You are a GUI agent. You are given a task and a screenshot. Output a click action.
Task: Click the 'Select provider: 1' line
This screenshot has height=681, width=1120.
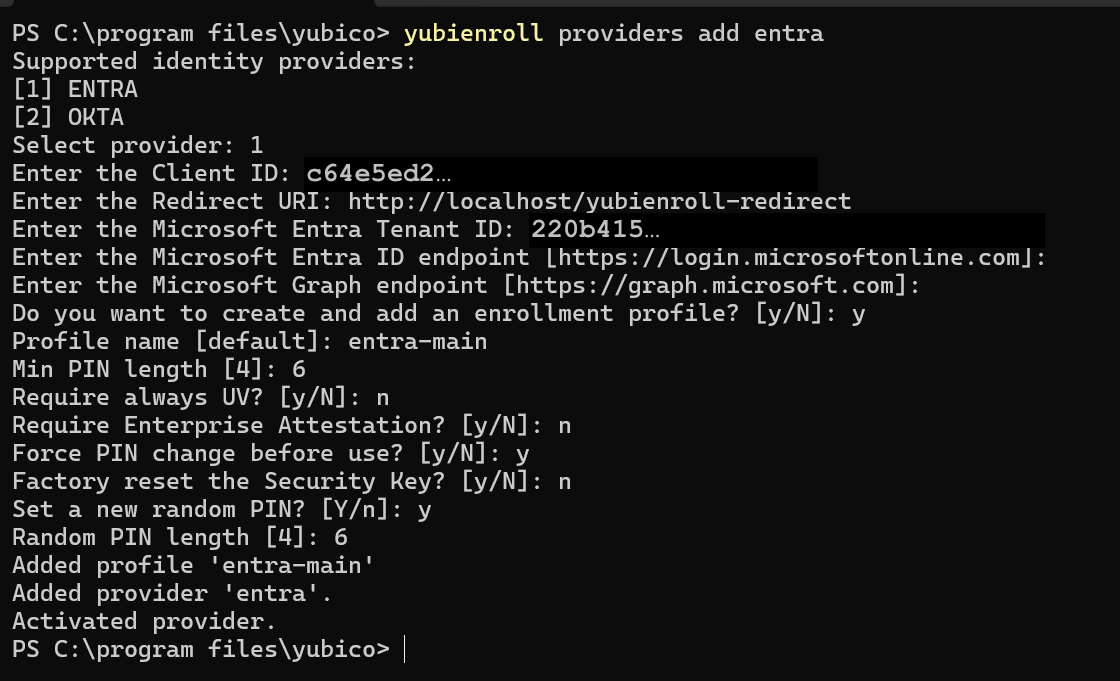click(x=138, y=146)
